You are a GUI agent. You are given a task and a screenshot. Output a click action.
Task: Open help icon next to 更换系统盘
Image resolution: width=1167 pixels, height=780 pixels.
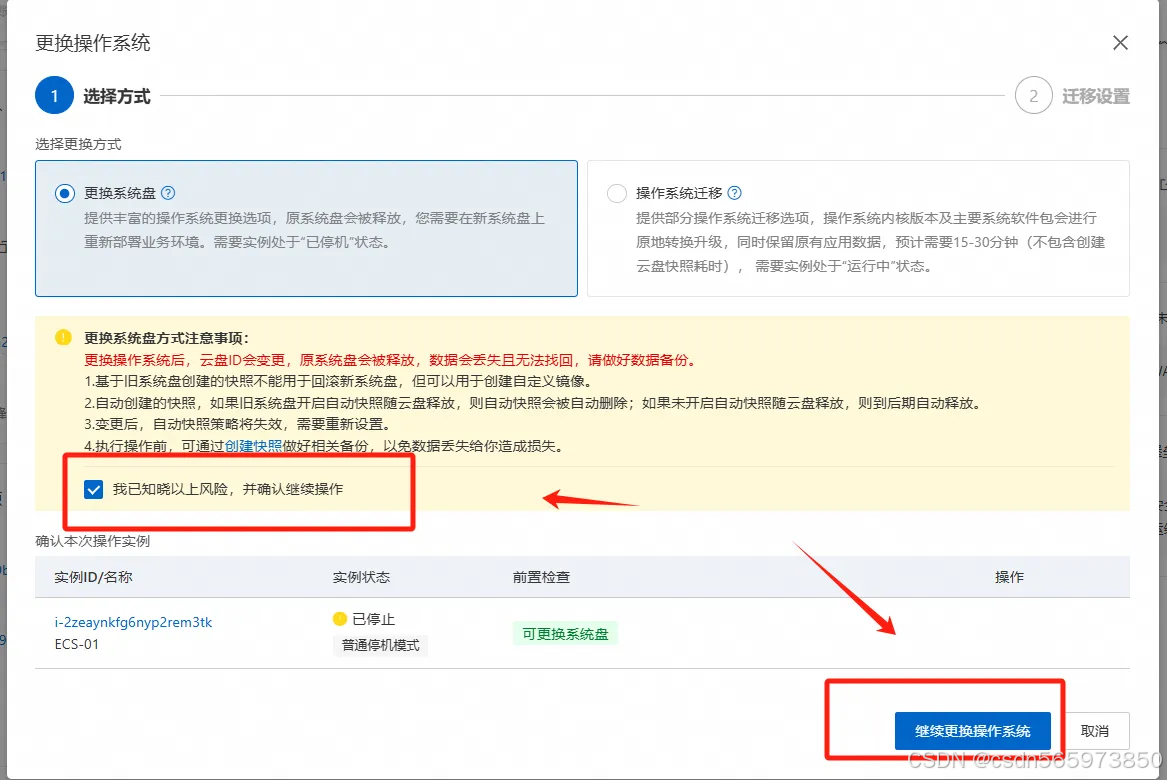coord(168,193)
